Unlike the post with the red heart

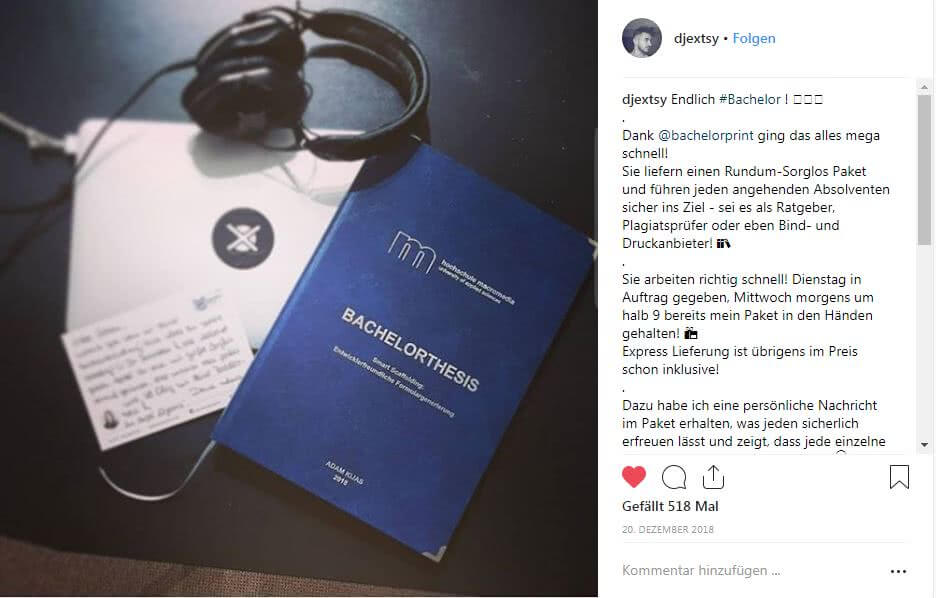tap(633, 477)
